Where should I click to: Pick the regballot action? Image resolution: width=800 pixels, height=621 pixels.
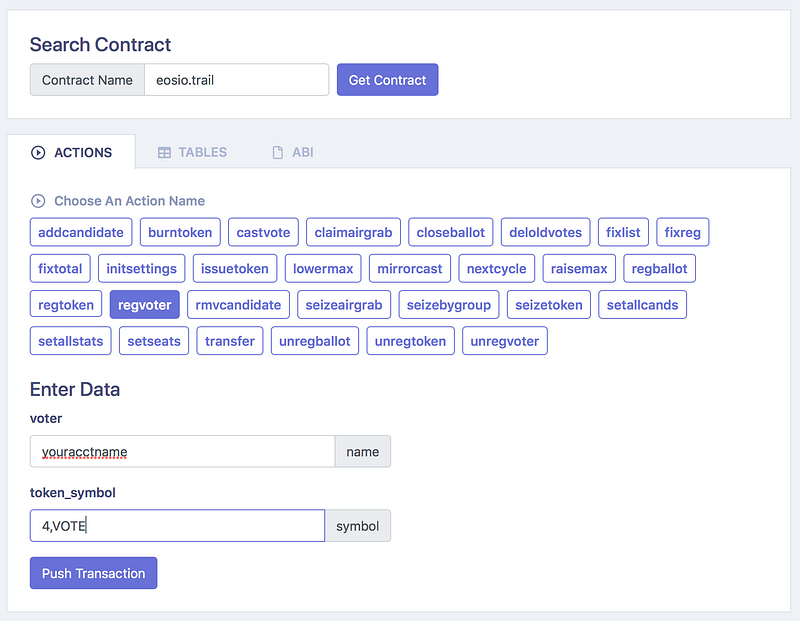659,268
